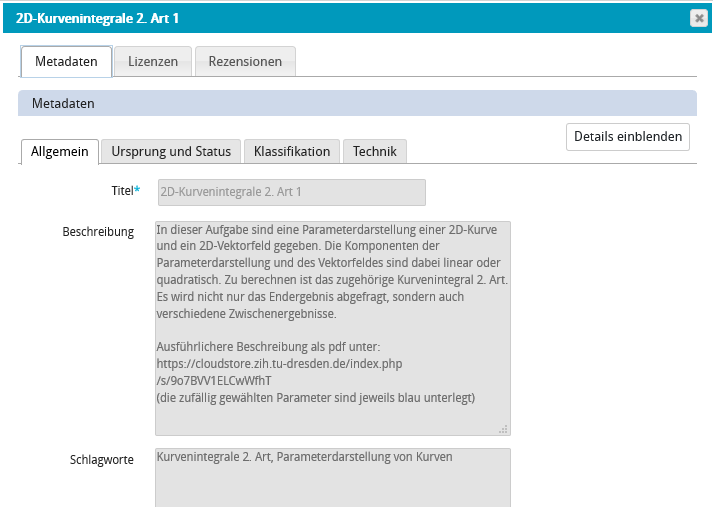Click the Titel field label
713x507 pixels.
(121, 190)
